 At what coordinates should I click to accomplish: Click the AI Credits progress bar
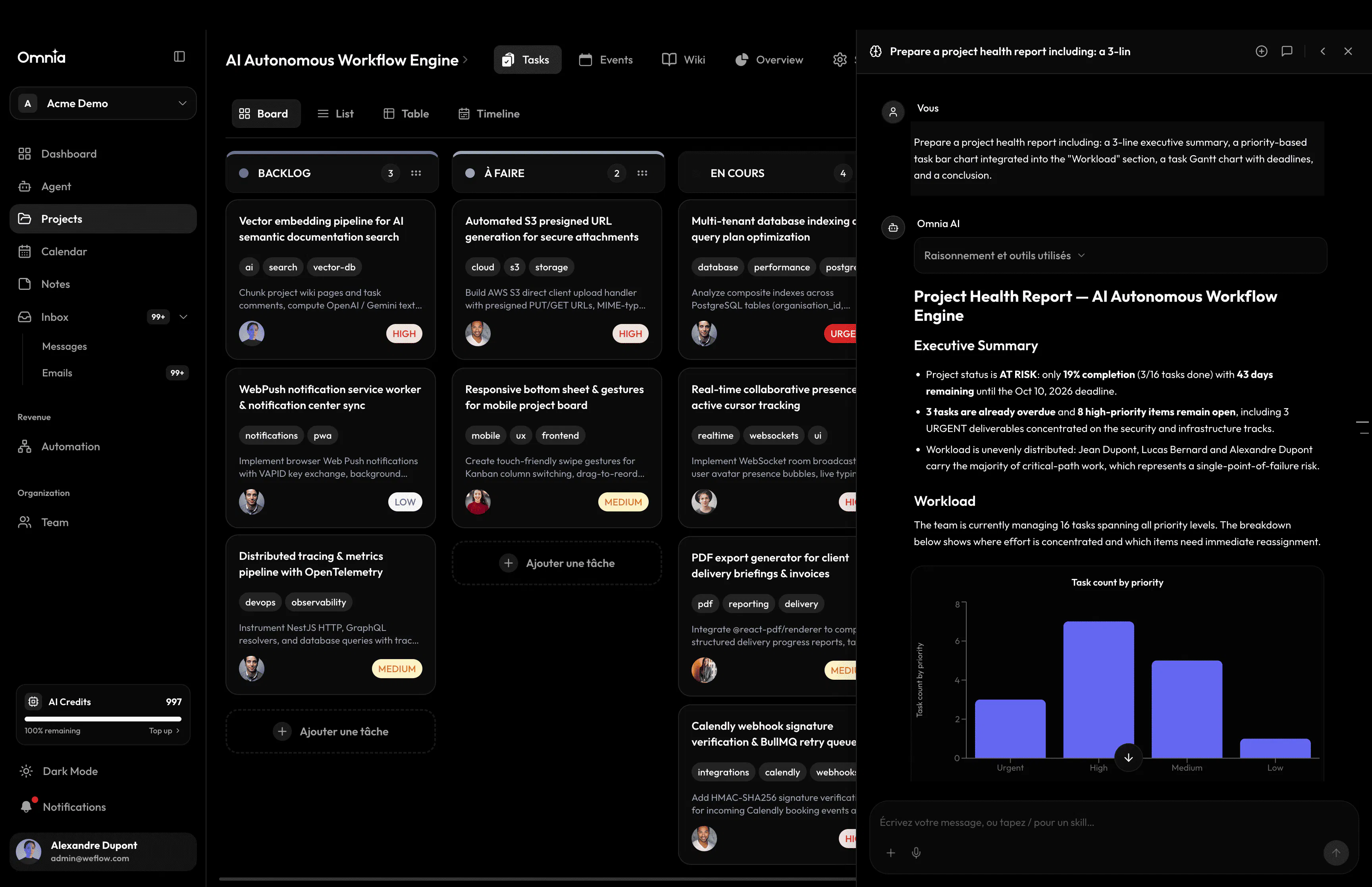click(103, 719)
